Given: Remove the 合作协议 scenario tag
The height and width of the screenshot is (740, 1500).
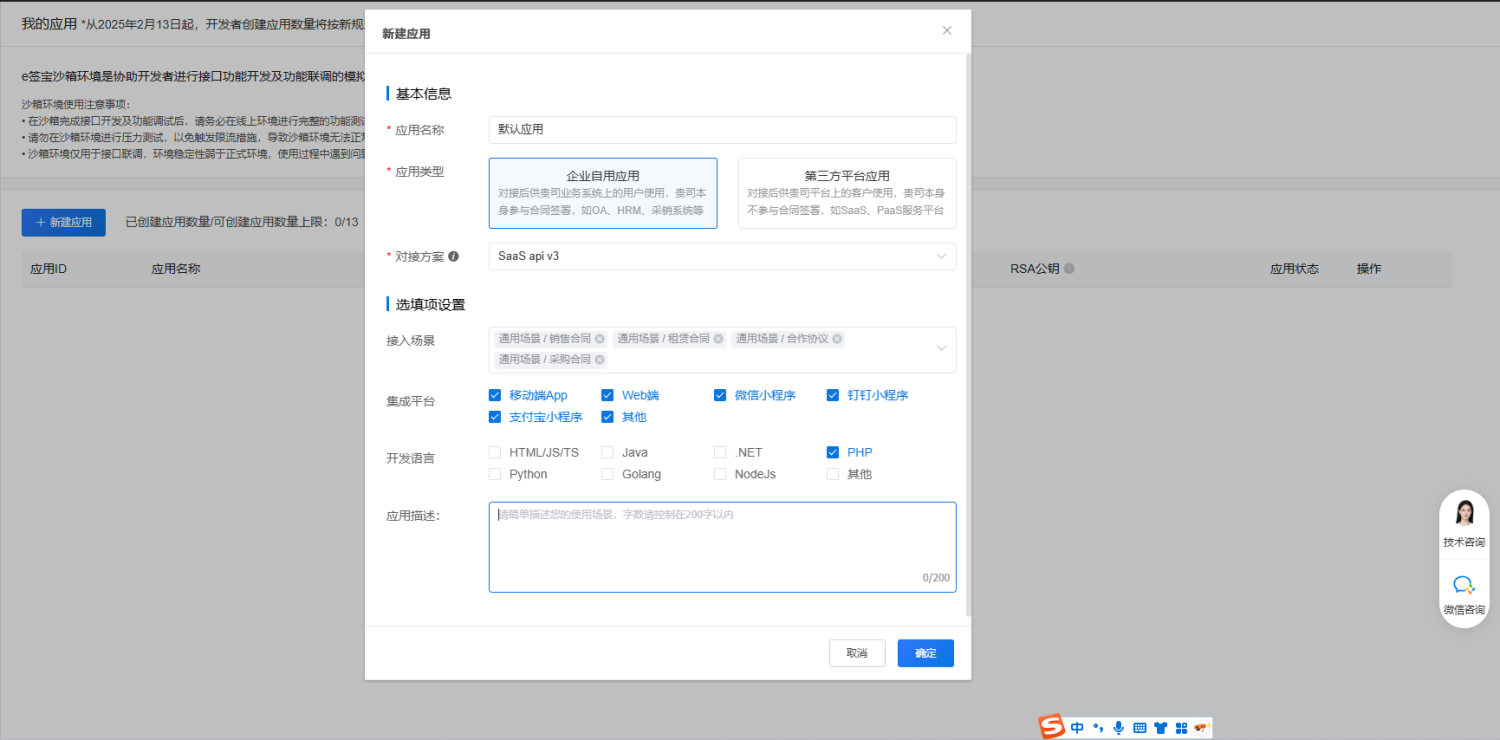Looking at the screenshot, I should [x=837, y=339].
